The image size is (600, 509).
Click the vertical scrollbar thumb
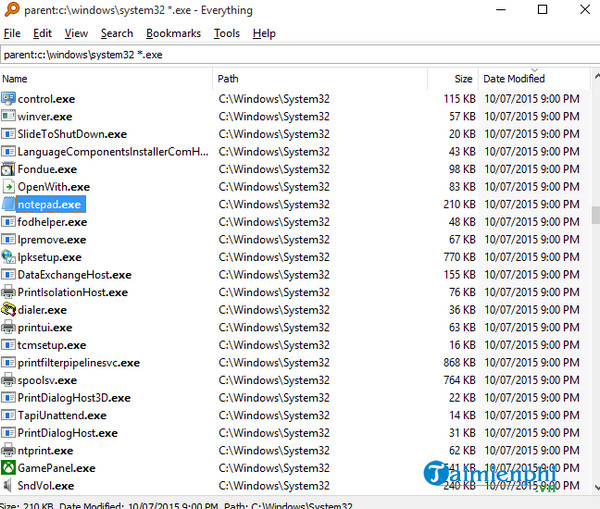pyautogui.click(x=596, y=214)
